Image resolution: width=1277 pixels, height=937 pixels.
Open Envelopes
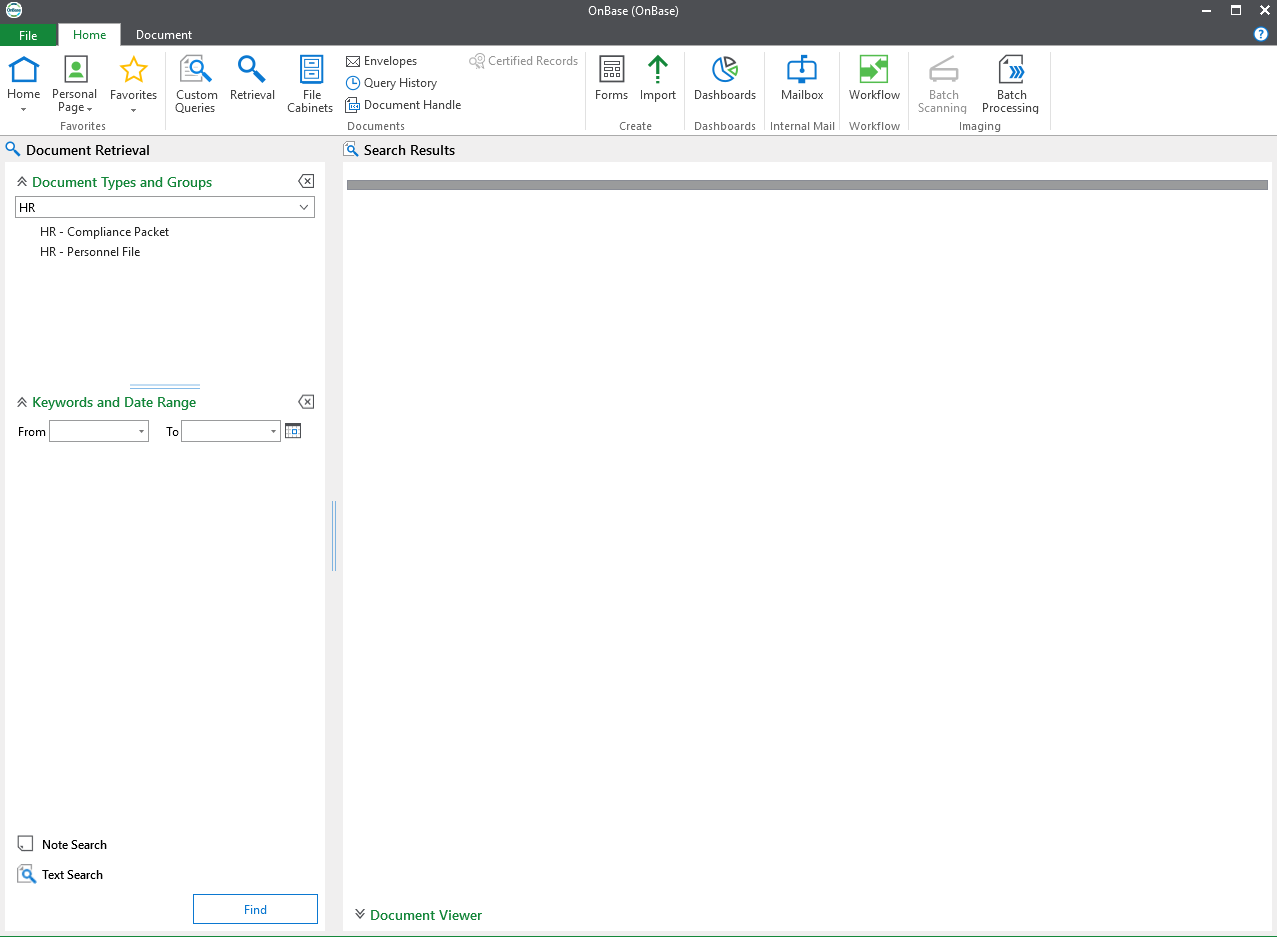(381, 61)
